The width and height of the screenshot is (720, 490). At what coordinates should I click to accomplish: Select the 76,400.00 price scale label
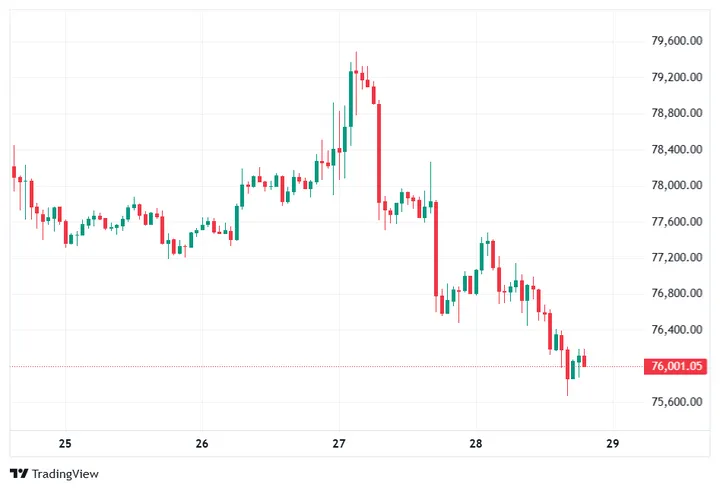click(x=675, y=329)
